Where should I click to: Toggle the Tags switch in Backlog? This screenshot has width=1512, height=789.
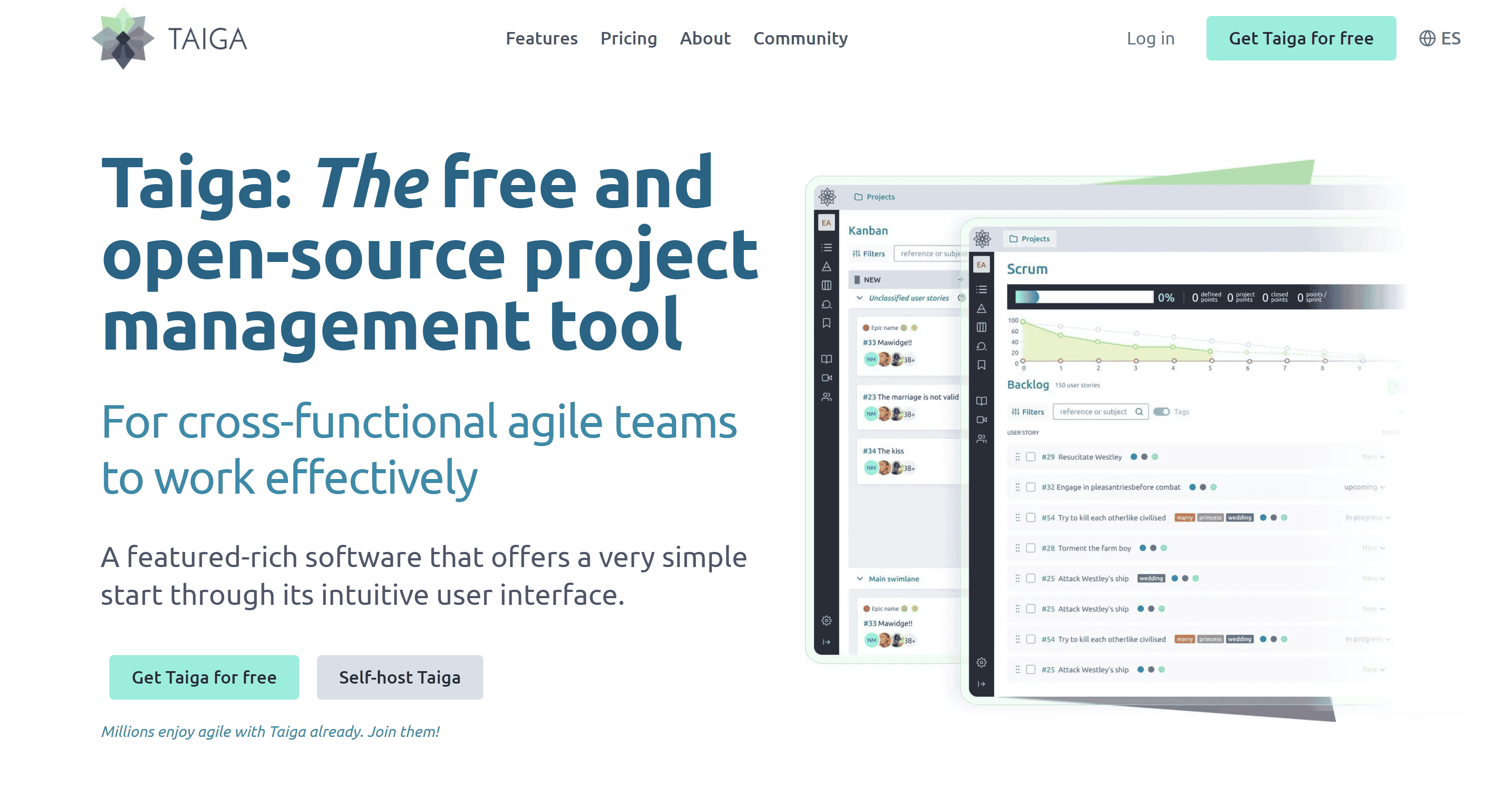(1161, 411)
